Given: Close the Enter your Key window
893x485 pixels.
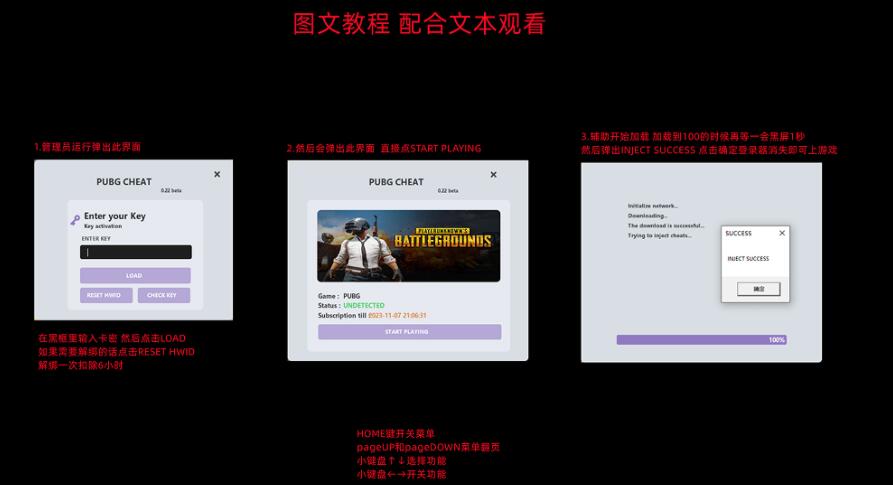Looking at the screenshot, I should pos(217,174).
